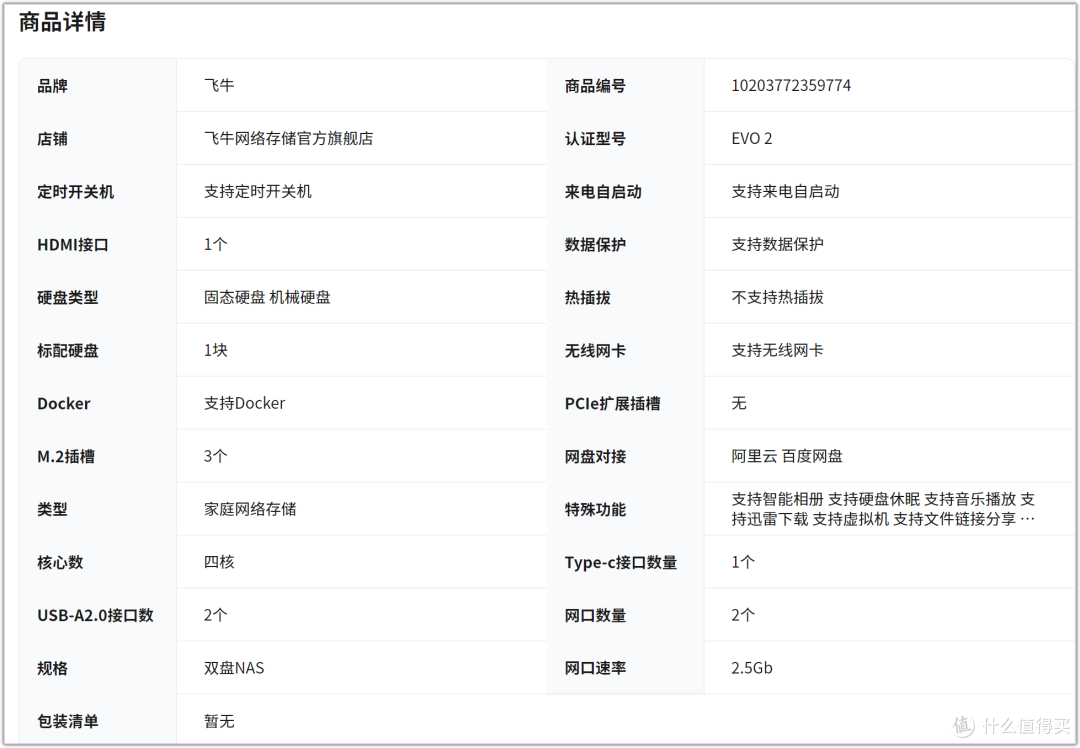Select the 网口速率 value 2.5Gb

(751, 669)
